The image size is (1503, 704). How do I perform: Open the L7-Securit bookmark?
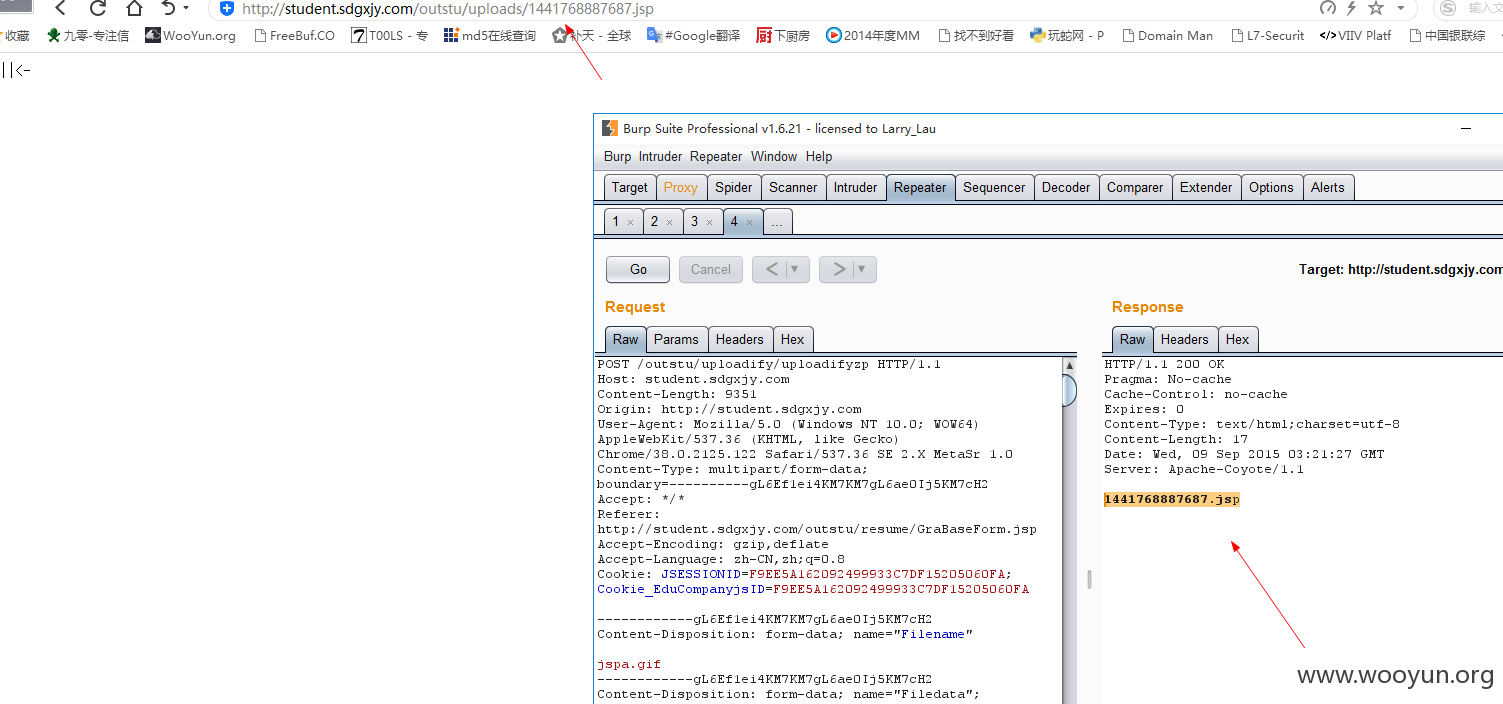(x=1266, y=35)
